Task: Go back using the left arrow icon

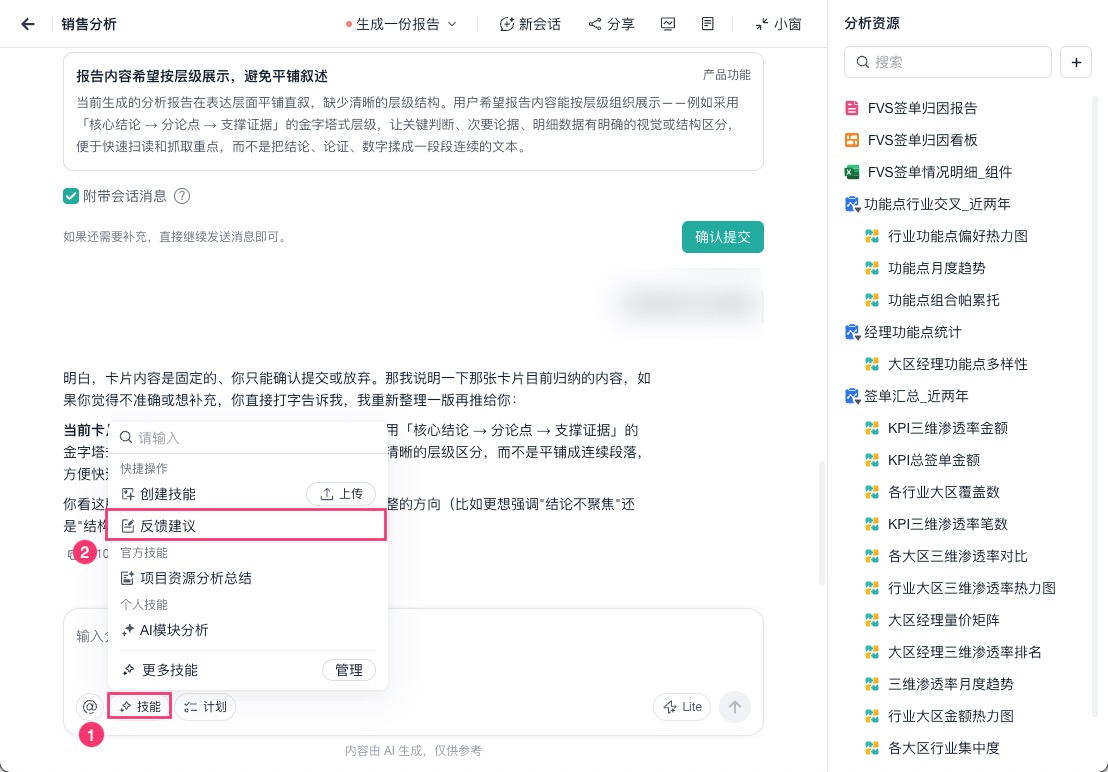Action: click(x=28, y=24)
